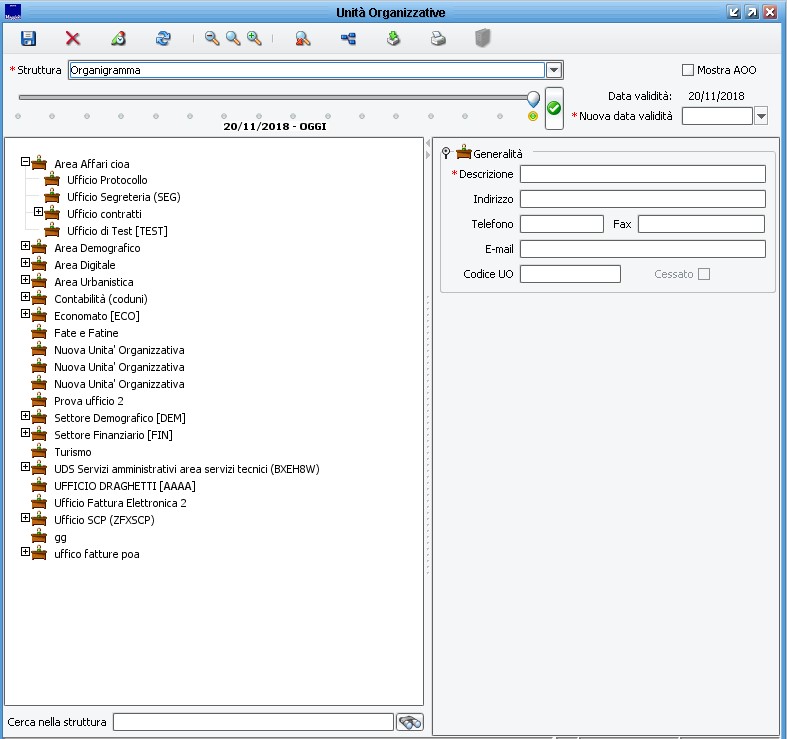Collapse the Area Affari cioa node
Image resolution: width=787 pixels, height=739 pixels.
pos(26,162)
